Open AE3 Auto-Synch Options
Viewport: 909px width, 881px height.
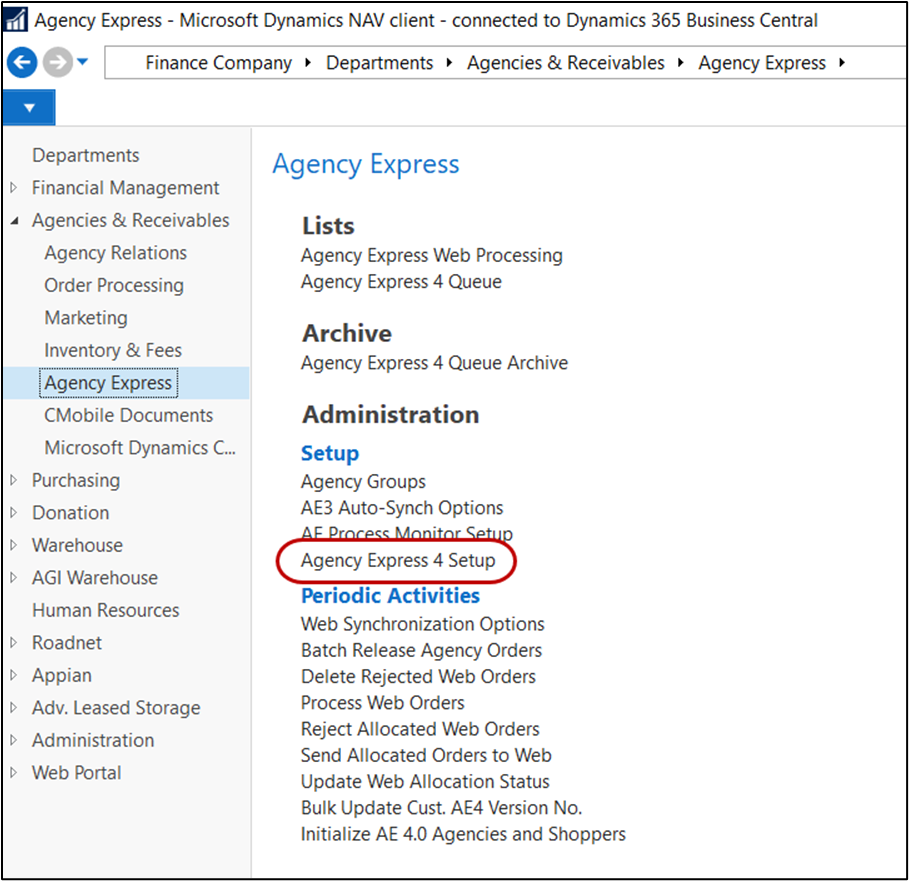pyautogui.click(x=402, y=508)
